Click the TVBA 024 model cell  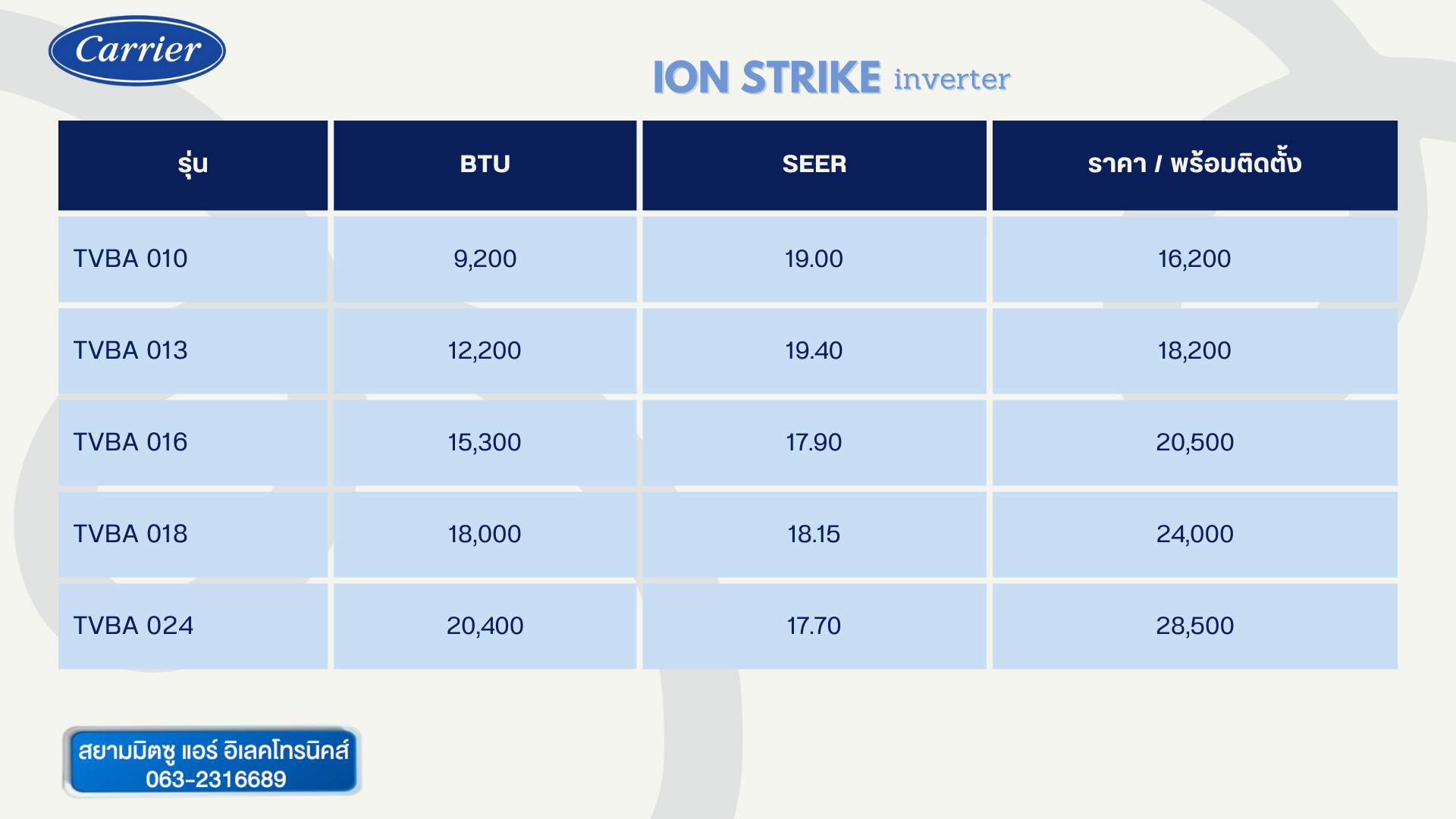click(193, 626)
